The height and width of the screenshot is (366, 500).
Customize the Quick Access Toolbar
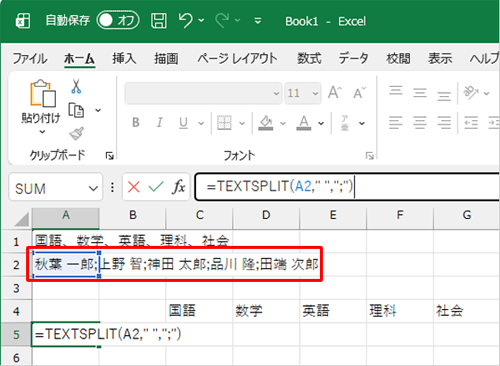click(258, 21)
